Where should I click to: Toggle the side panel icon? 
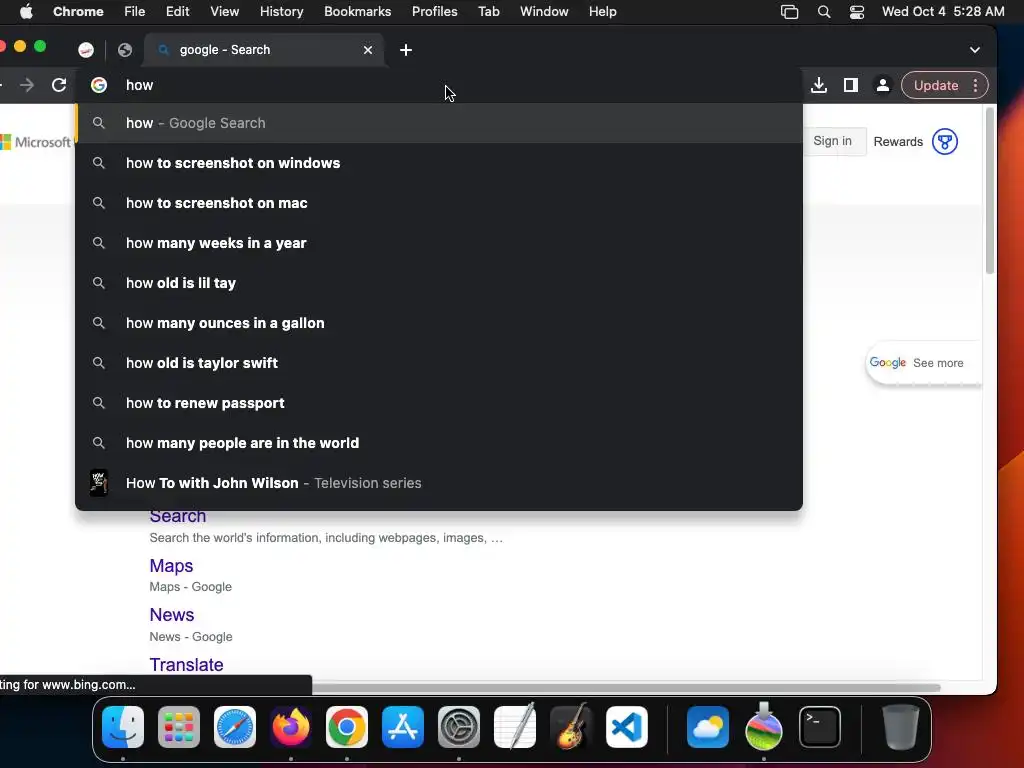pyautogui.click(x=850, y=85)
